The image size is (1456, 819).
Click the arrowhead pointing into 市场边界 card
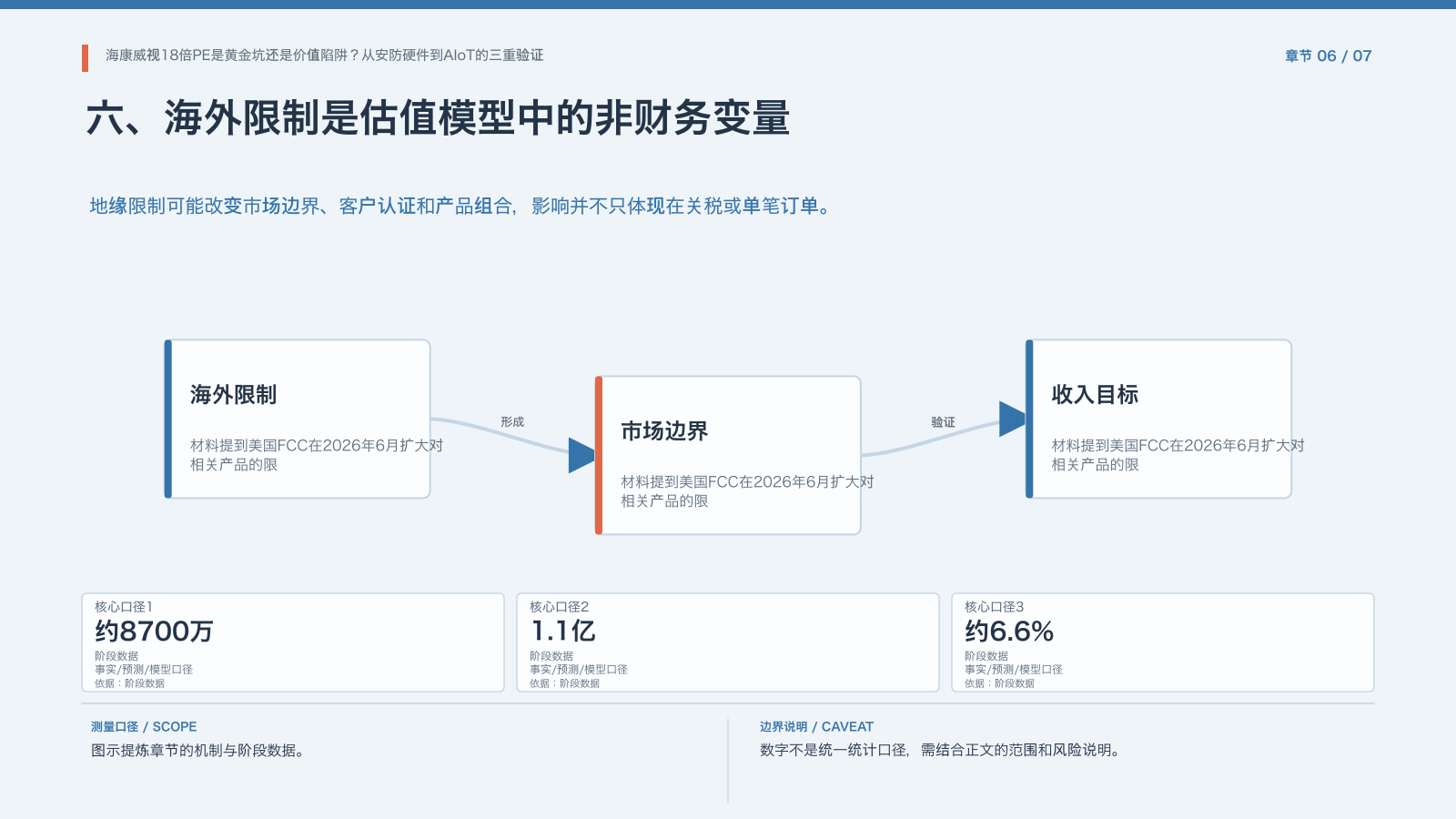click(581, 455)
